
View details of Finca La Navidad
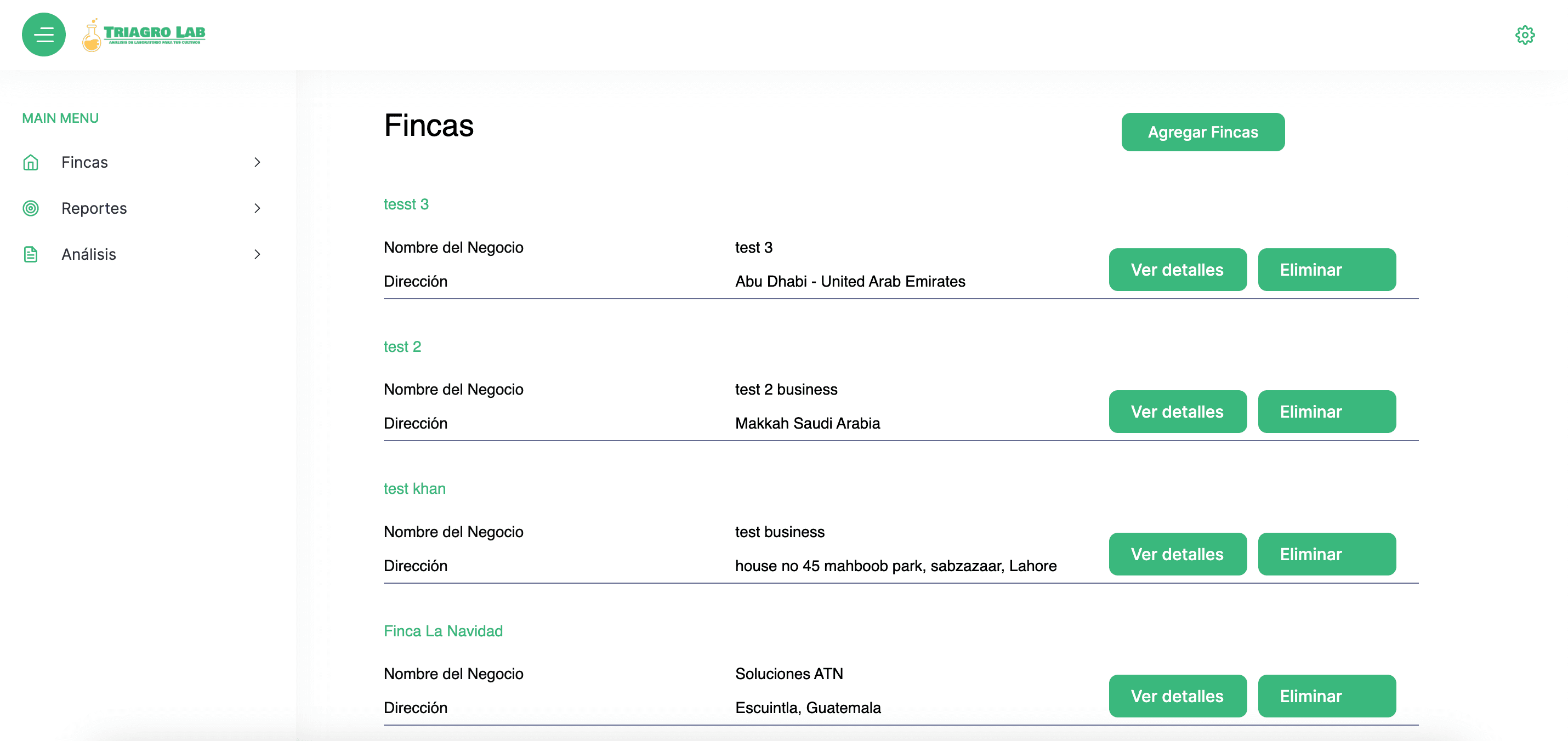click(x=1177, y=696)
